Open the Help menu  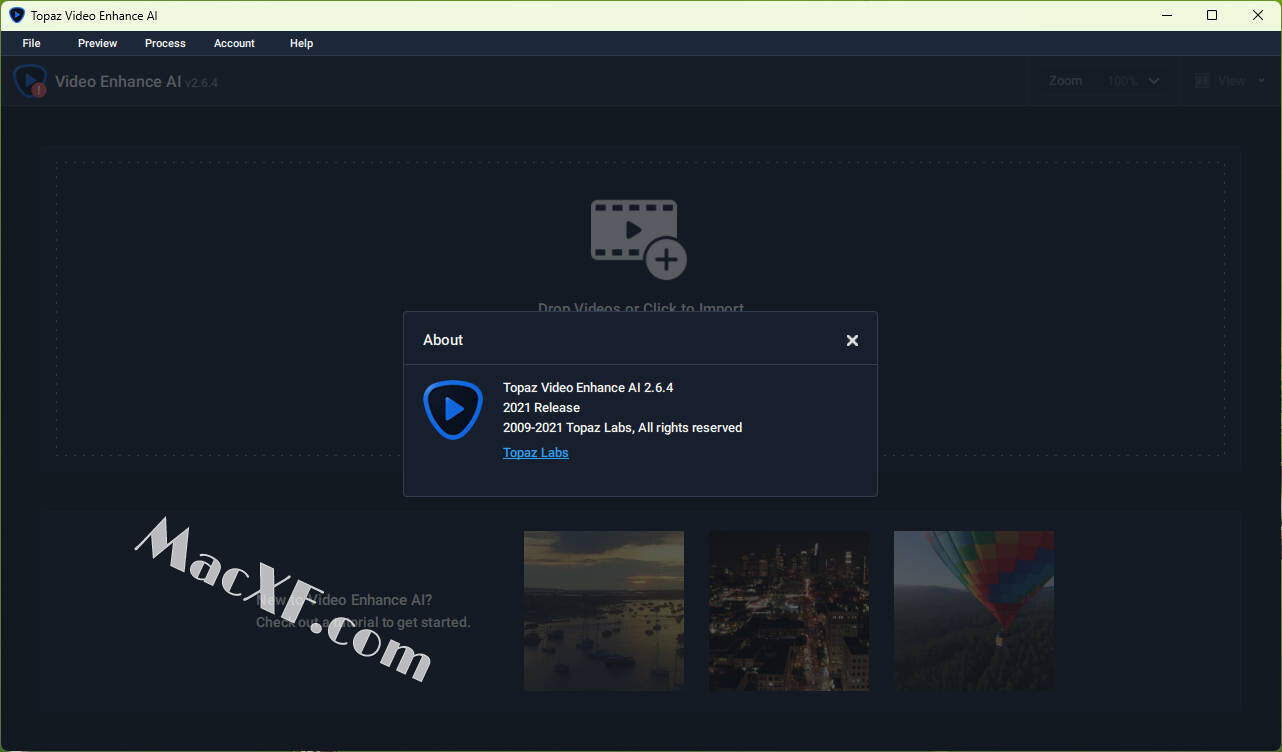pyautogui.click(x=301, y=43)
